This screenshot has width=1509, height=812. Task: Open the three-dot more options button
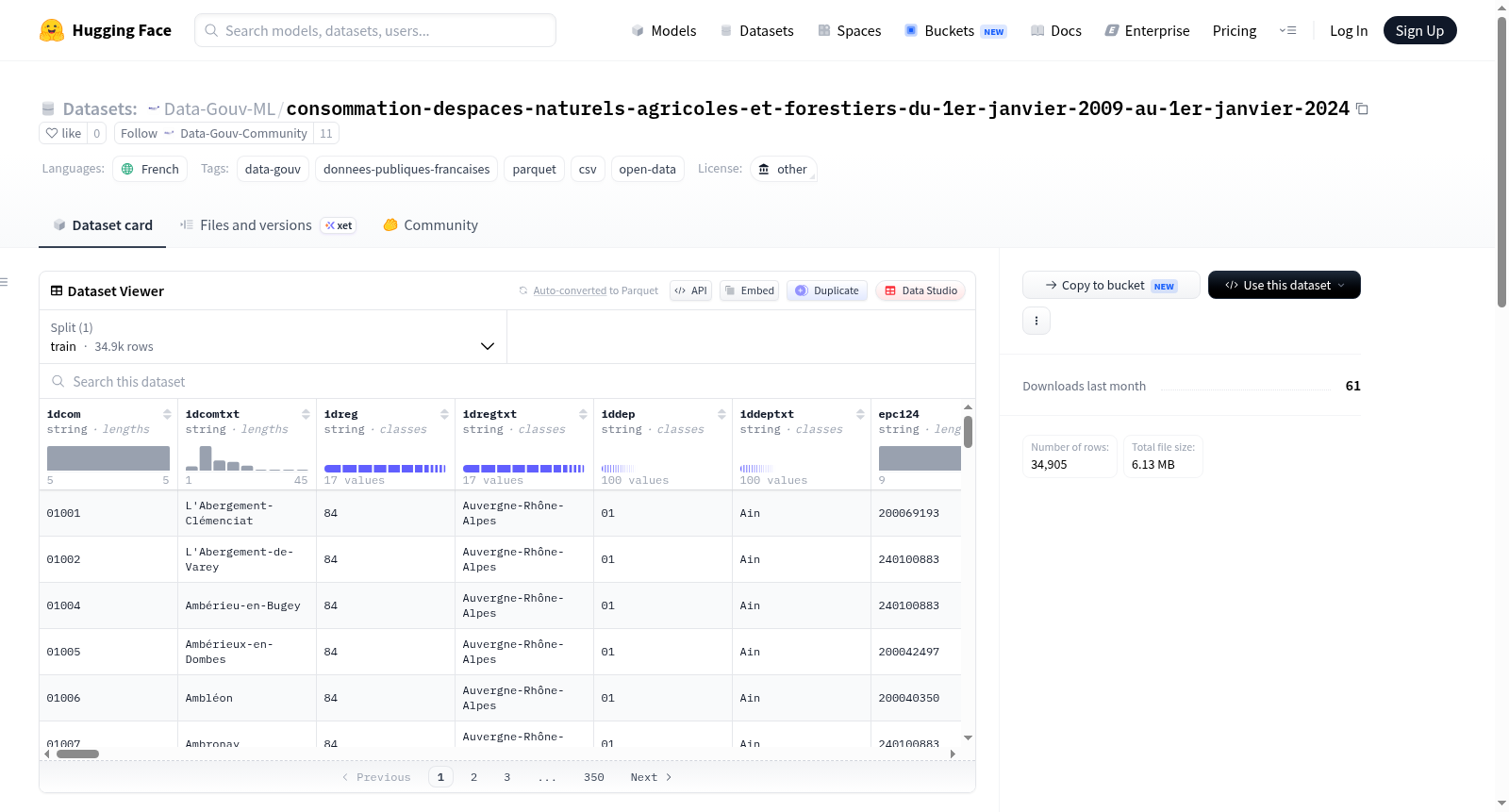(x=1036, y=321)
